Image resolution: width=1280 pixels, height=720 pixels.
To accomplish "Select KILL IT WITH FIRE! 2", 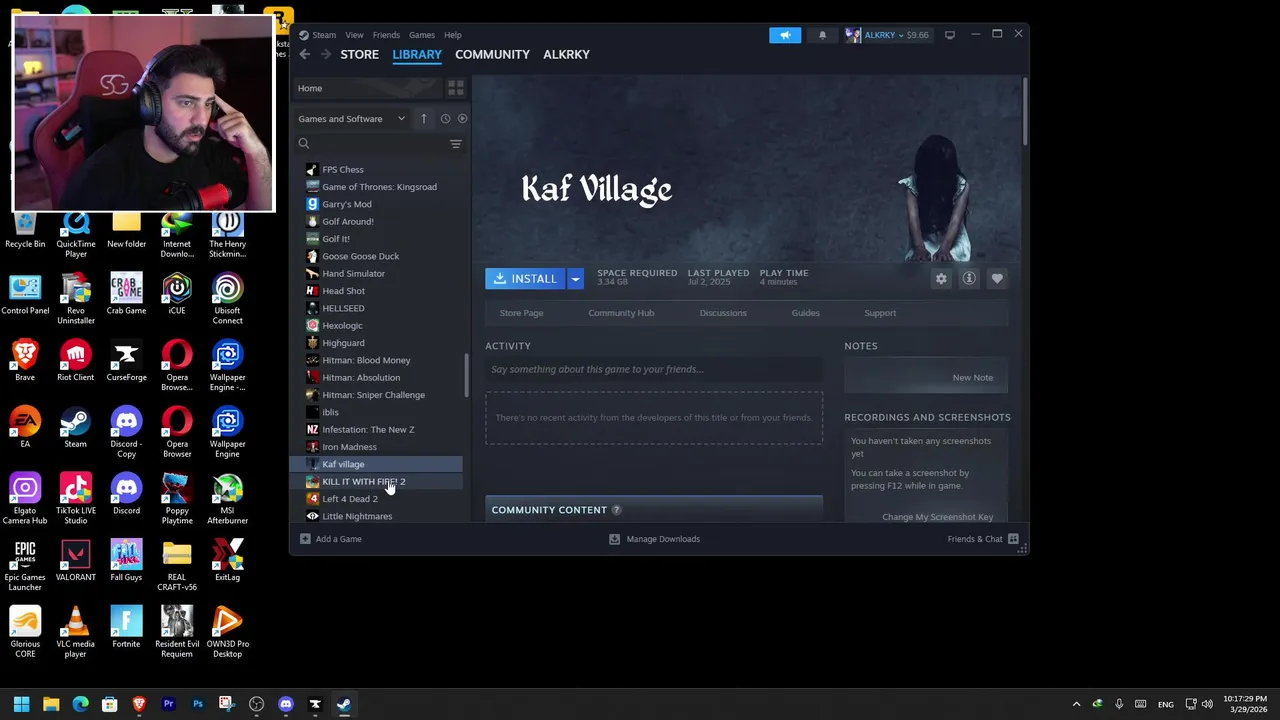I will (x=376, y=482).
